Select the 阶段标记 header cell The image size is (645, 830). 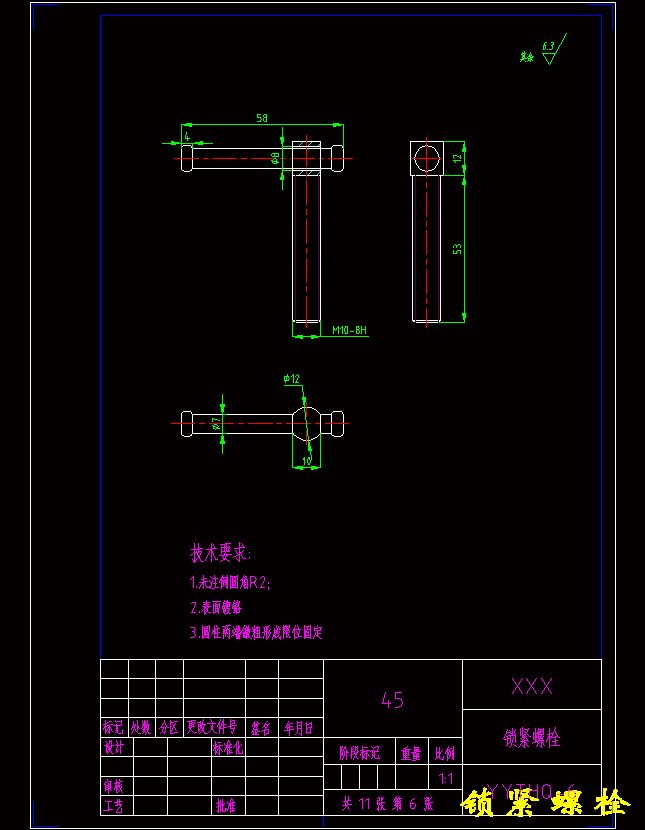pyautogui.click(x=359, y=753)
